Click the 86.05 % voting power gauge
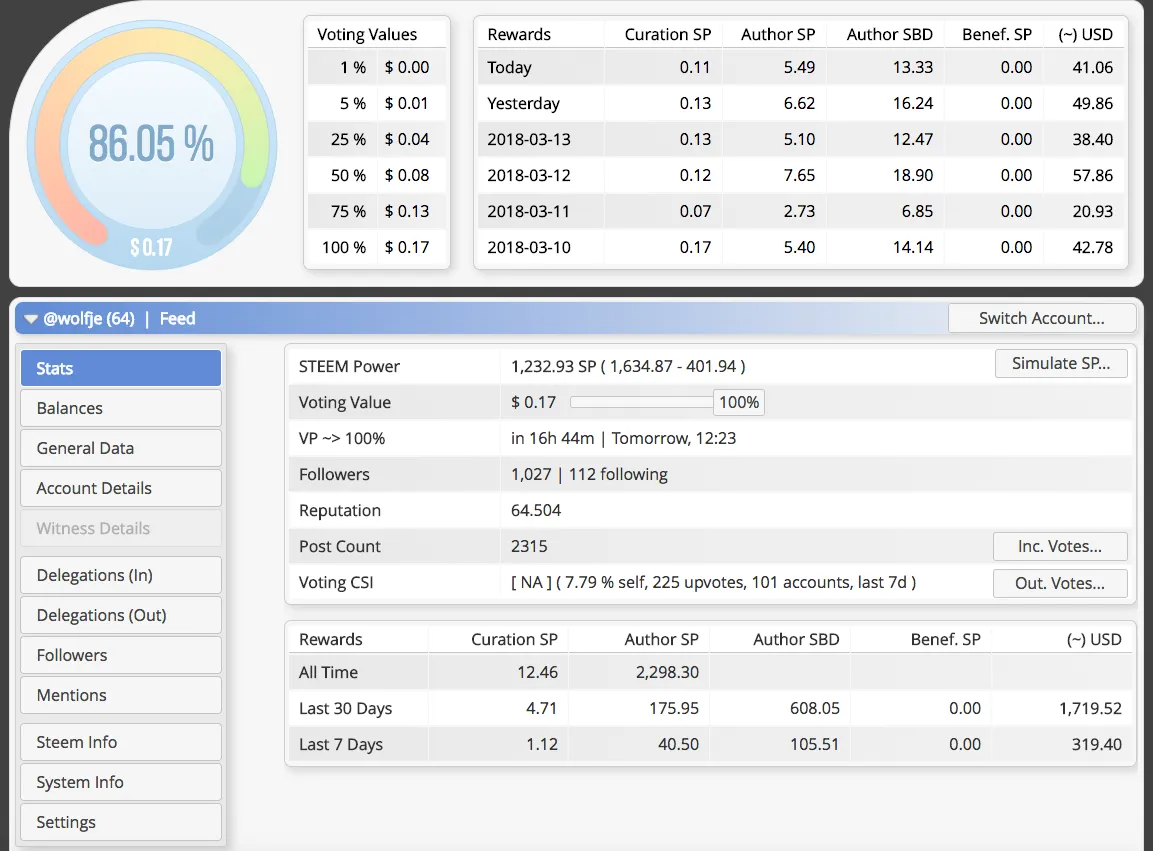Screen dimensions: 1153x851 point(151,144)
